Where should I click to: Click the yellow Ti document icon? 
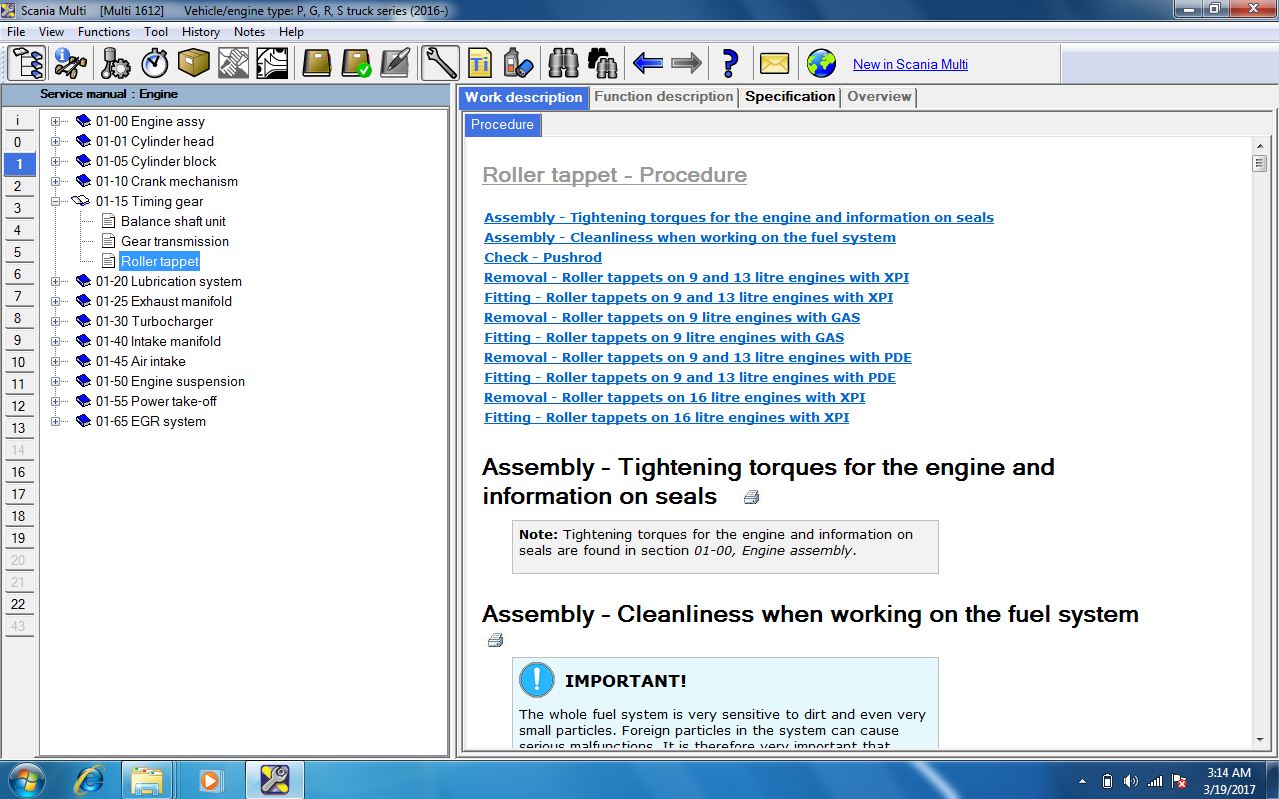click(x=480, y=64)
